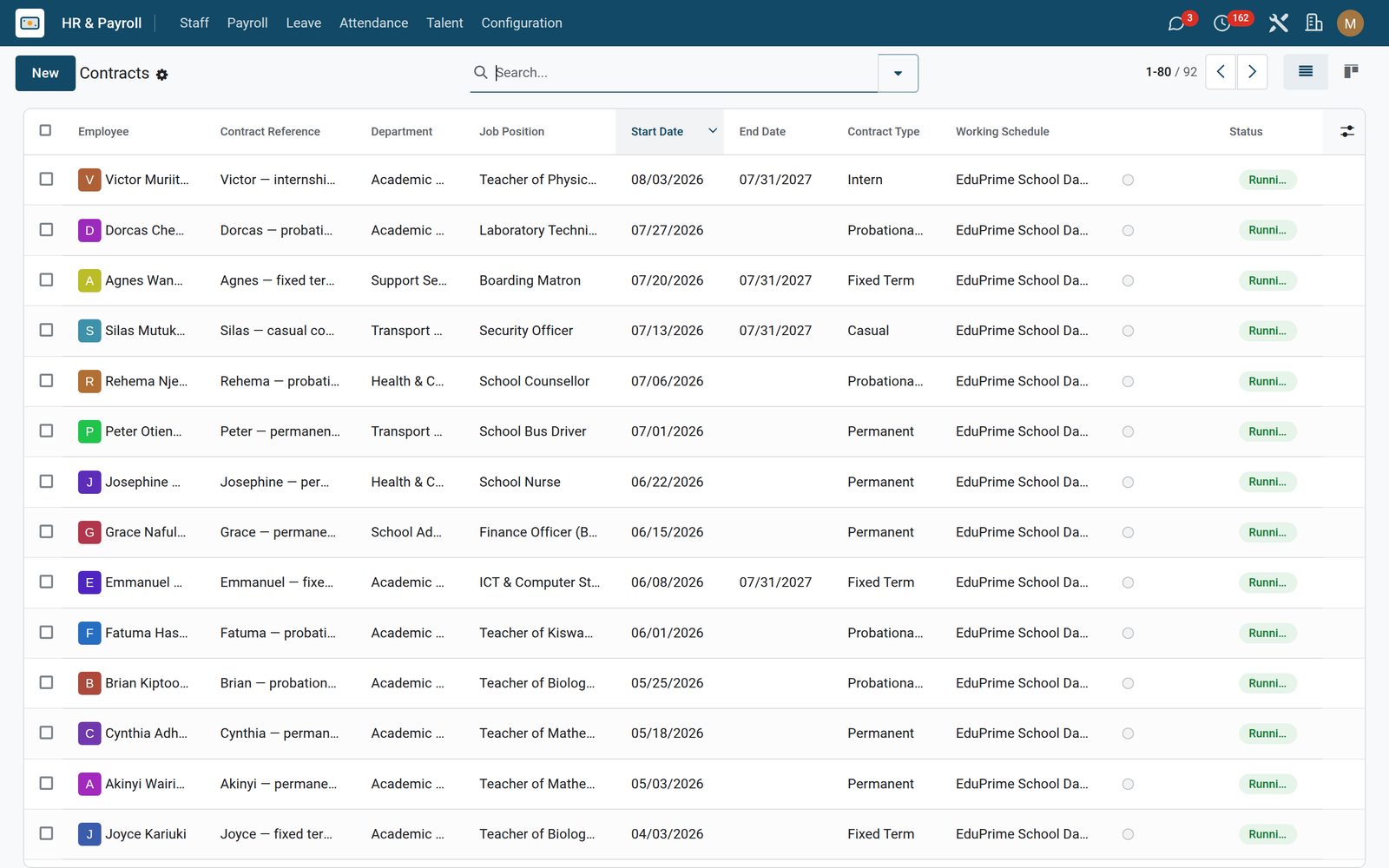Viewport: 1389px width, 868px height.
Task: Select Joyce Kariuki row checkbox
Action: point(46,833)
